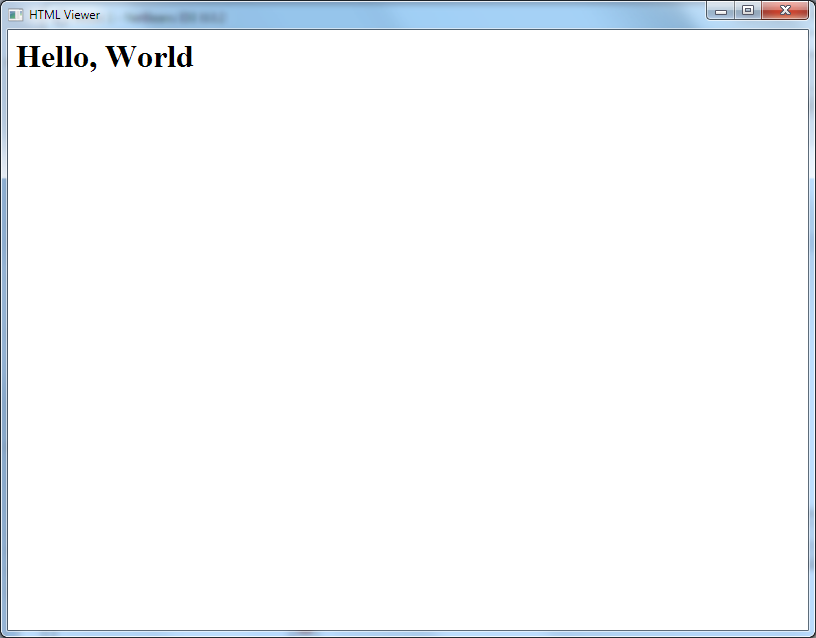This screenshot has width=816, height=638.
Task: Click the "HTML Viewer" title bar label
Action: (63, 15)
